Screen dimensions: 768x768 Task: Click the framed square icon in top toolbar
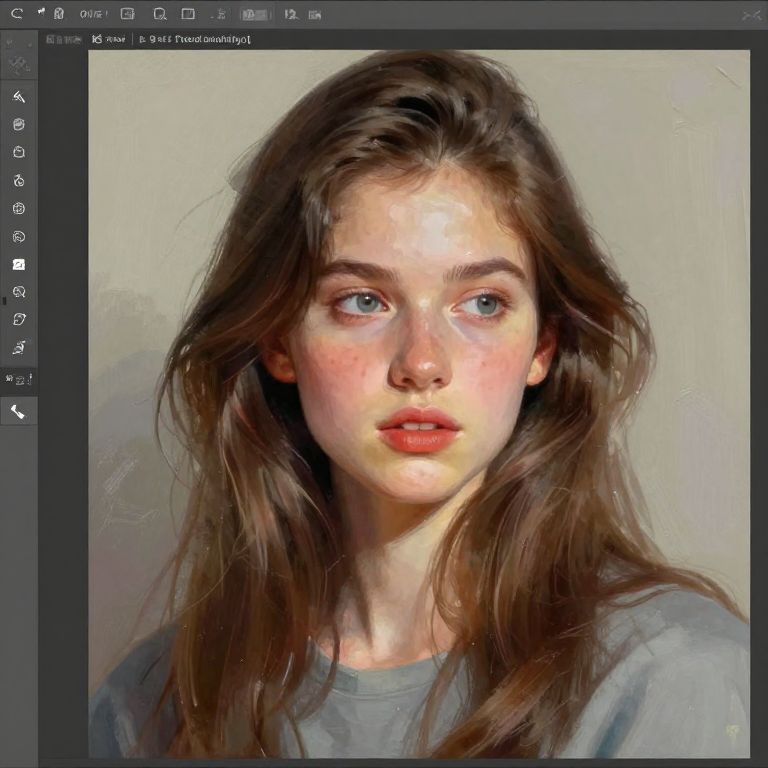point(127,14)
